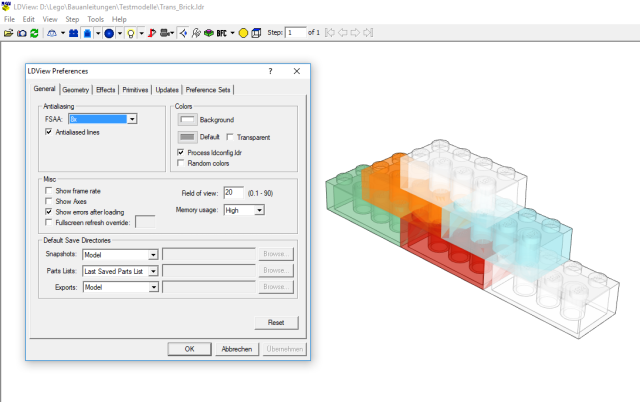Open the Parts Lists directory dropdown
This screenshot has height=402, width=640.
(153, 271)
